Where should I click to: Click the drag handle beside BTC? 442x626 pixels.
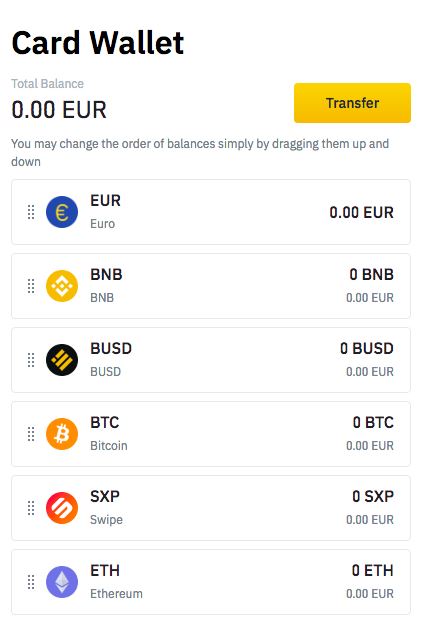coord(31,434)
